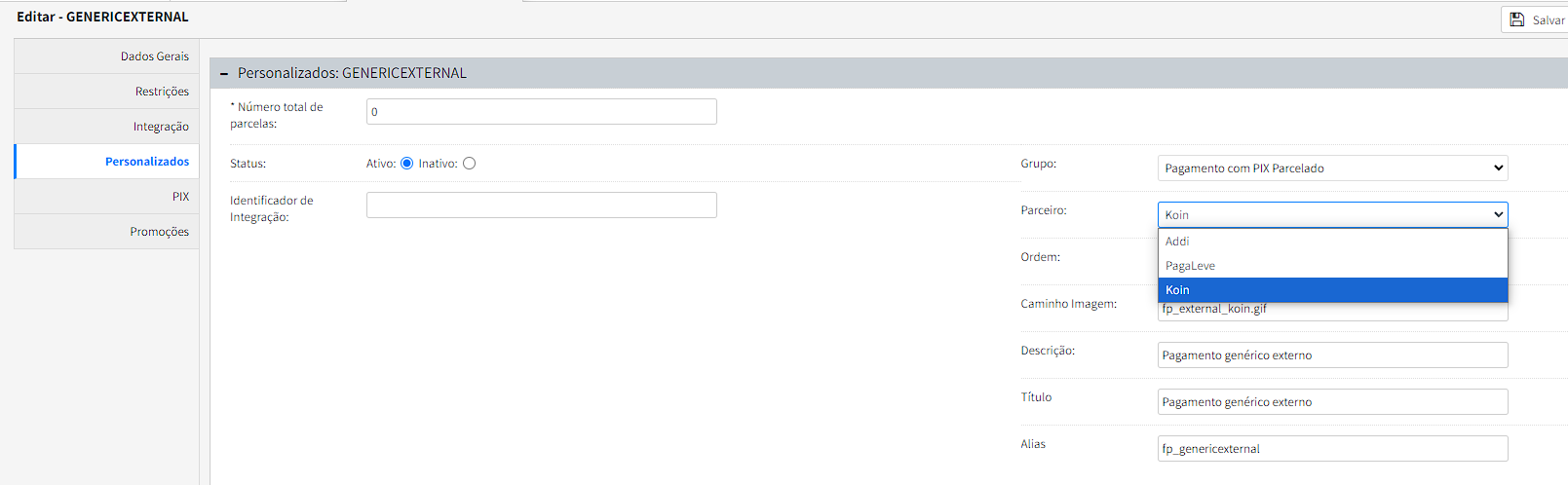1568x485 pixels.
Task: Focus the Identificador de Integração field
Action: 541,205
